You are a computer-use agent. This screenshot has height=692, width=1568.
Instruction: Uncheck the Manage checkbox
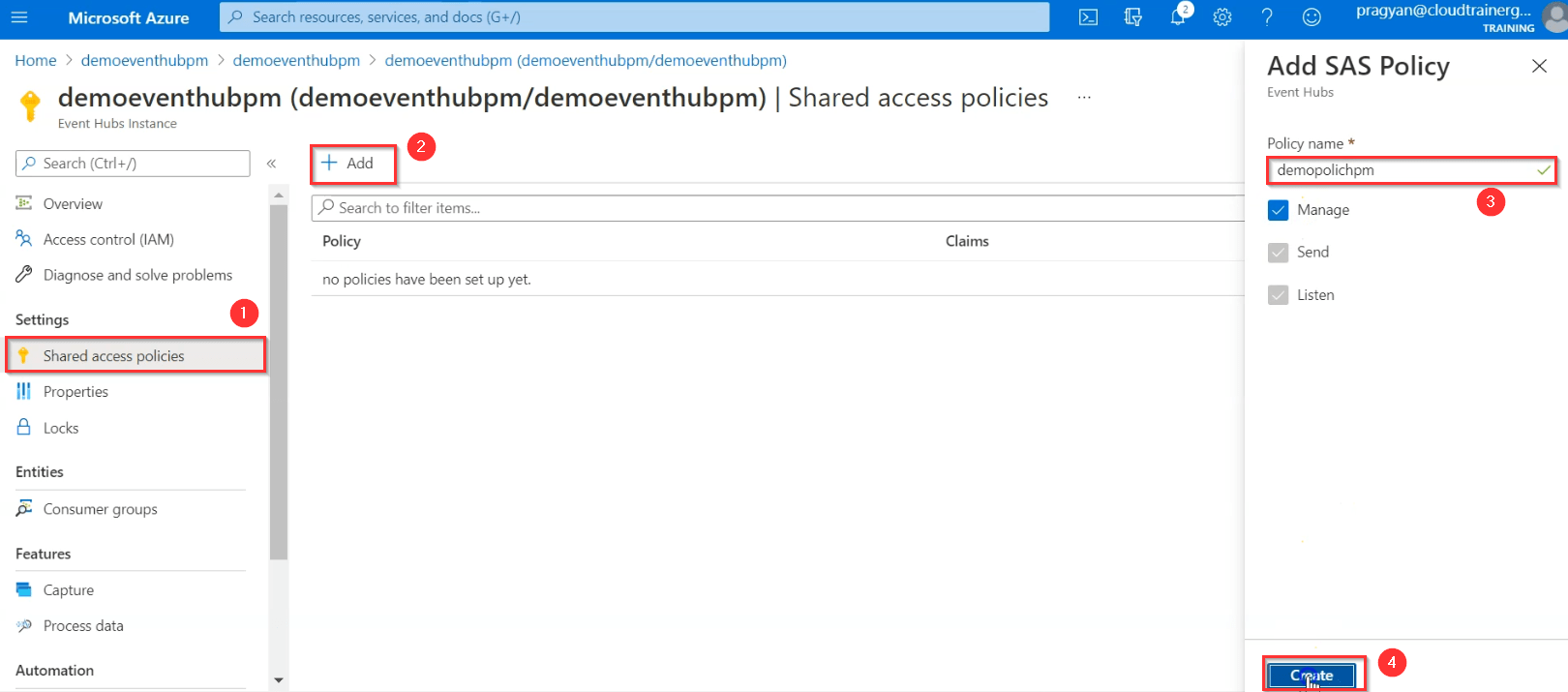point(1279,210)
